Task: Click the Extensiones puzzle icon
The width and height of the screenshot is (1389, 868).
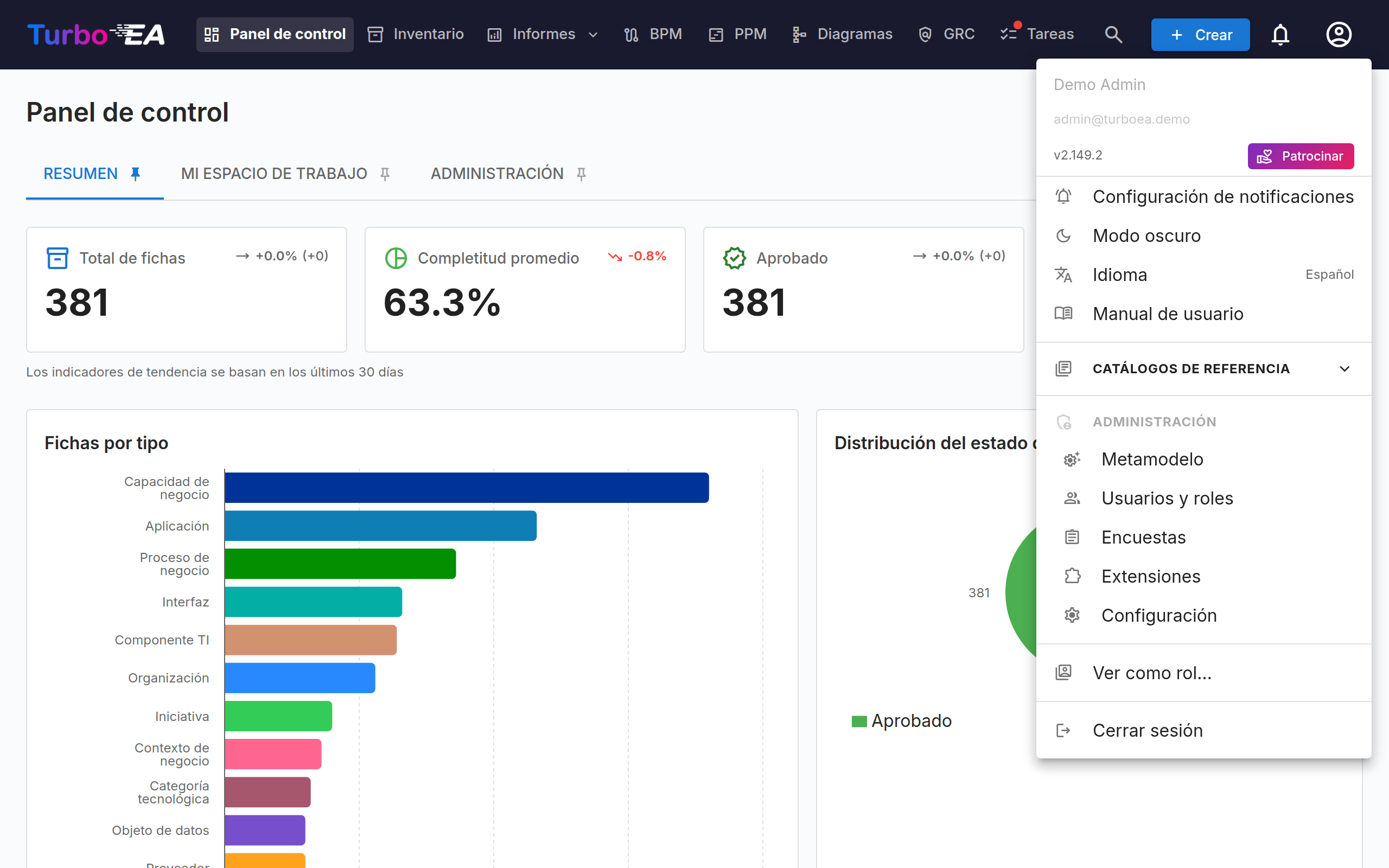Action: coord(1072,576)
